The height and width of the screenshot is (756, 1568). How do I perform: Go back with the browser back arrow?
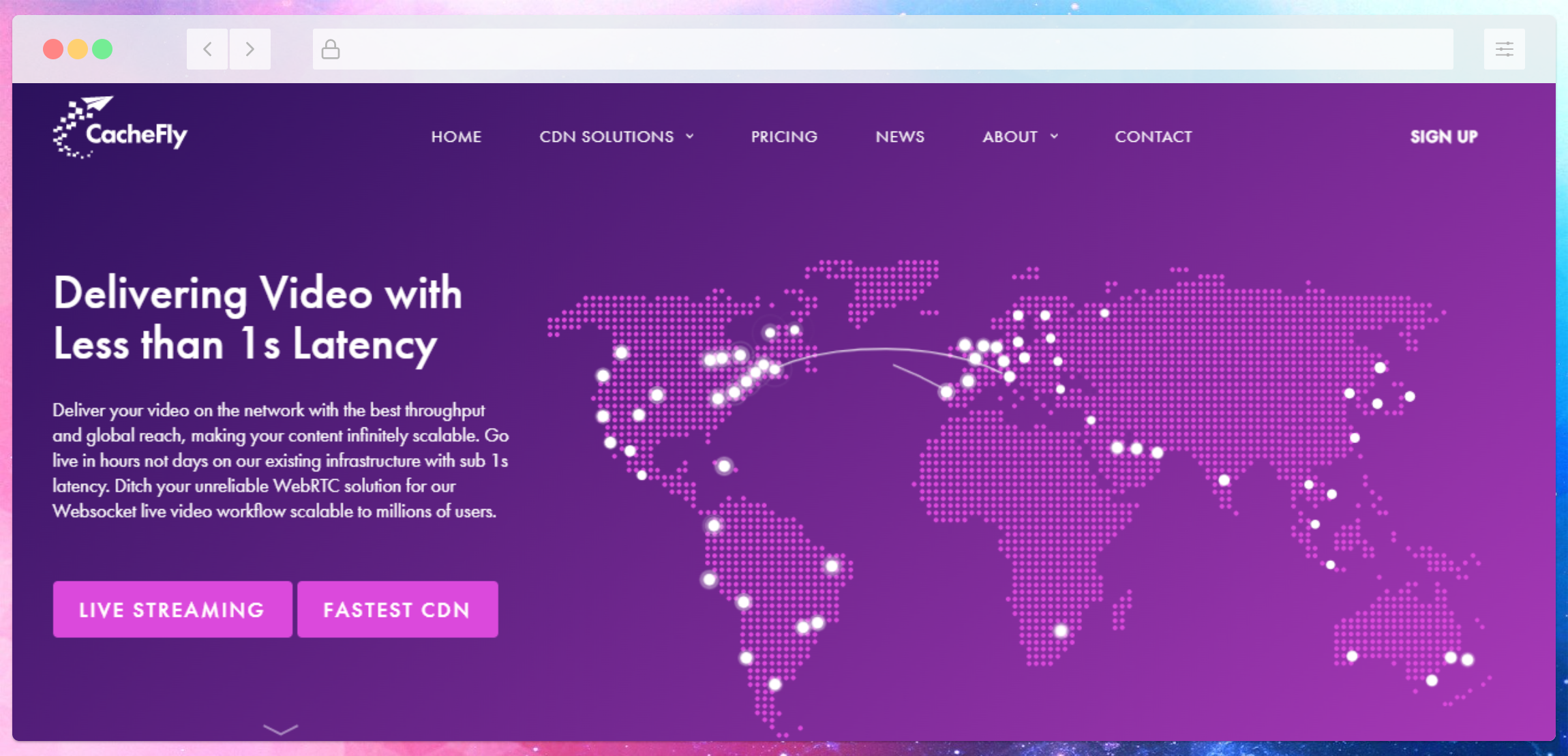coord(207,49)
